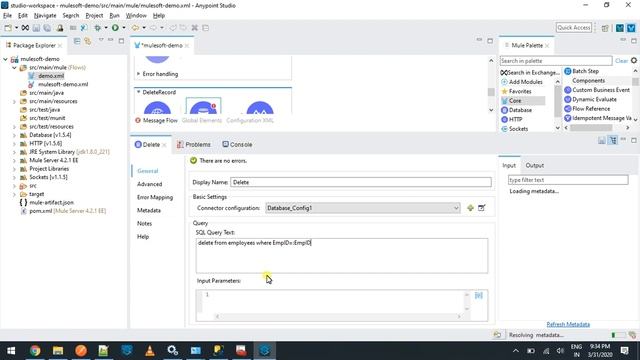The image size is (640, 360).
Task: Expand the src/main/resources folder
Action: tap(14, 101)
